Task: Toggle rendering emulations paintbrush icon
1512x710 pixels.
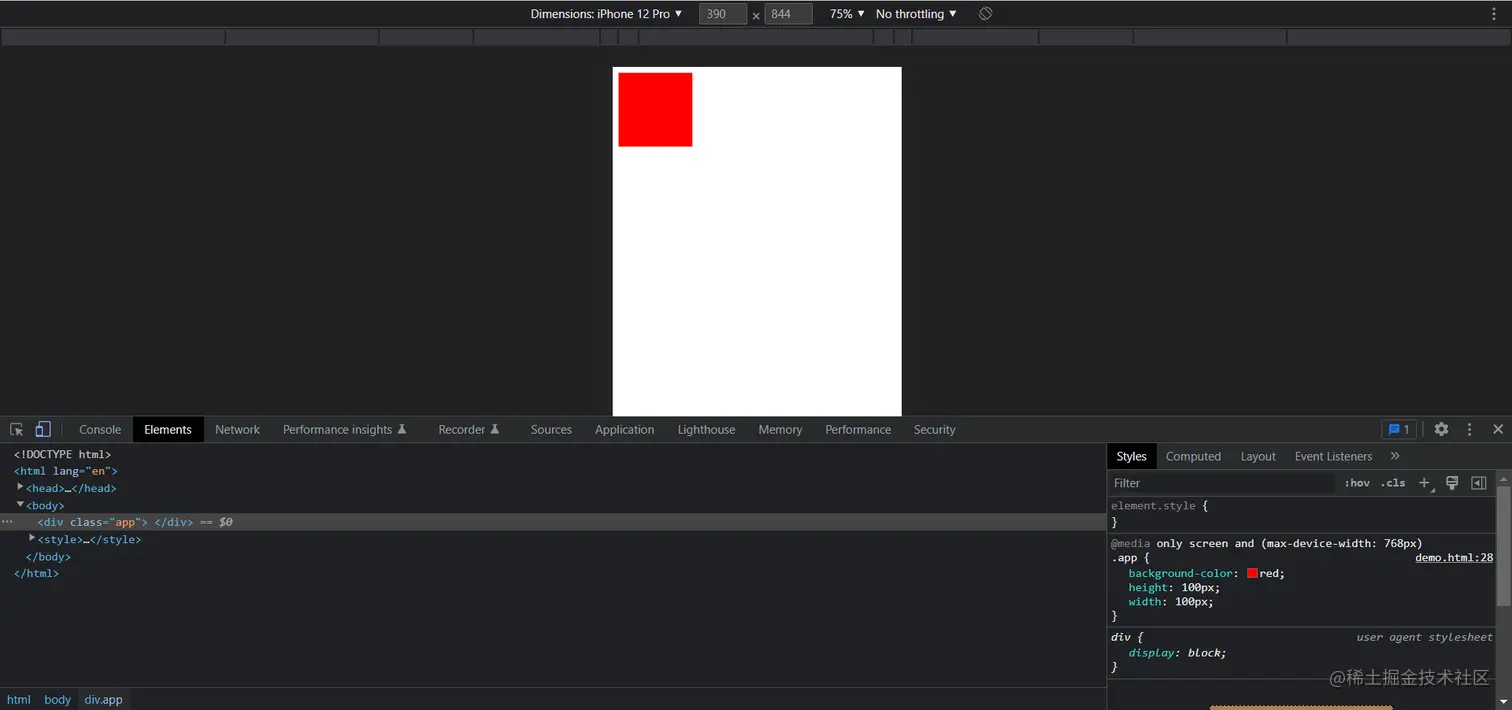Action: (x=1452, y=483)
